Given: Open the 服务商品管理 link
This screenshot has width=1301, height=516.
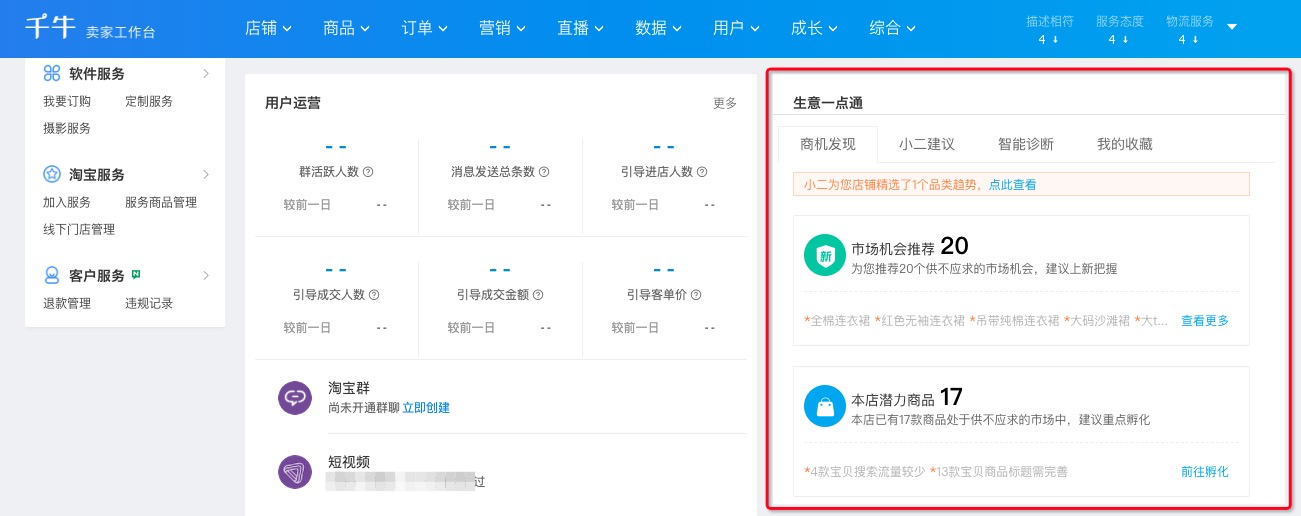Looking at the screenshot, I should 161,202.
